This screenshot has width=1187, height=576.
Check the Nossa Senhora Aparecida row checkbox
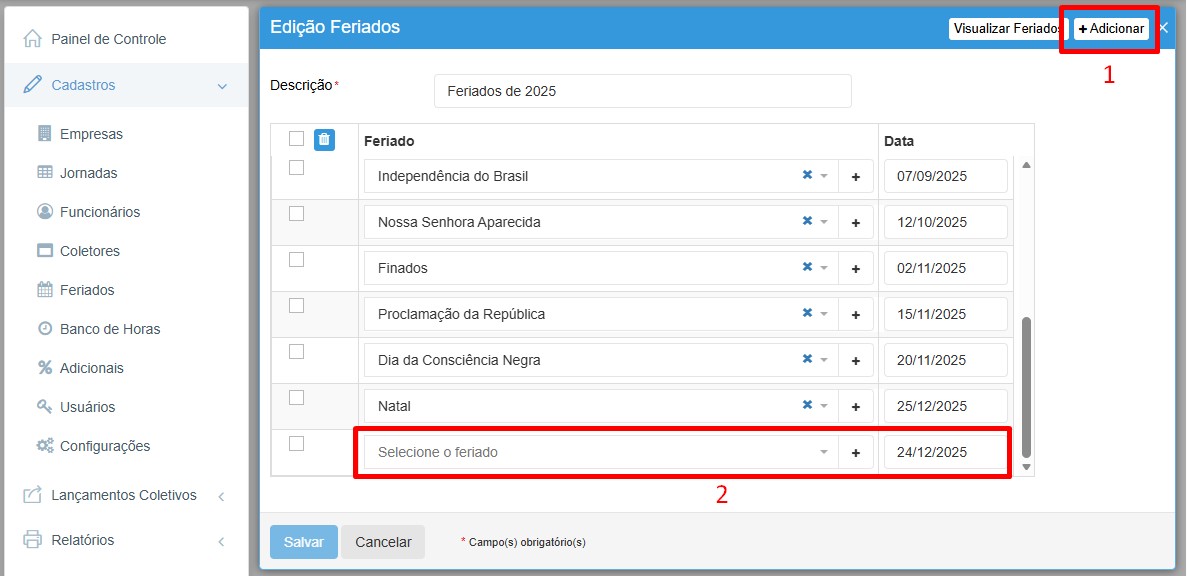[x=296, y=214]
